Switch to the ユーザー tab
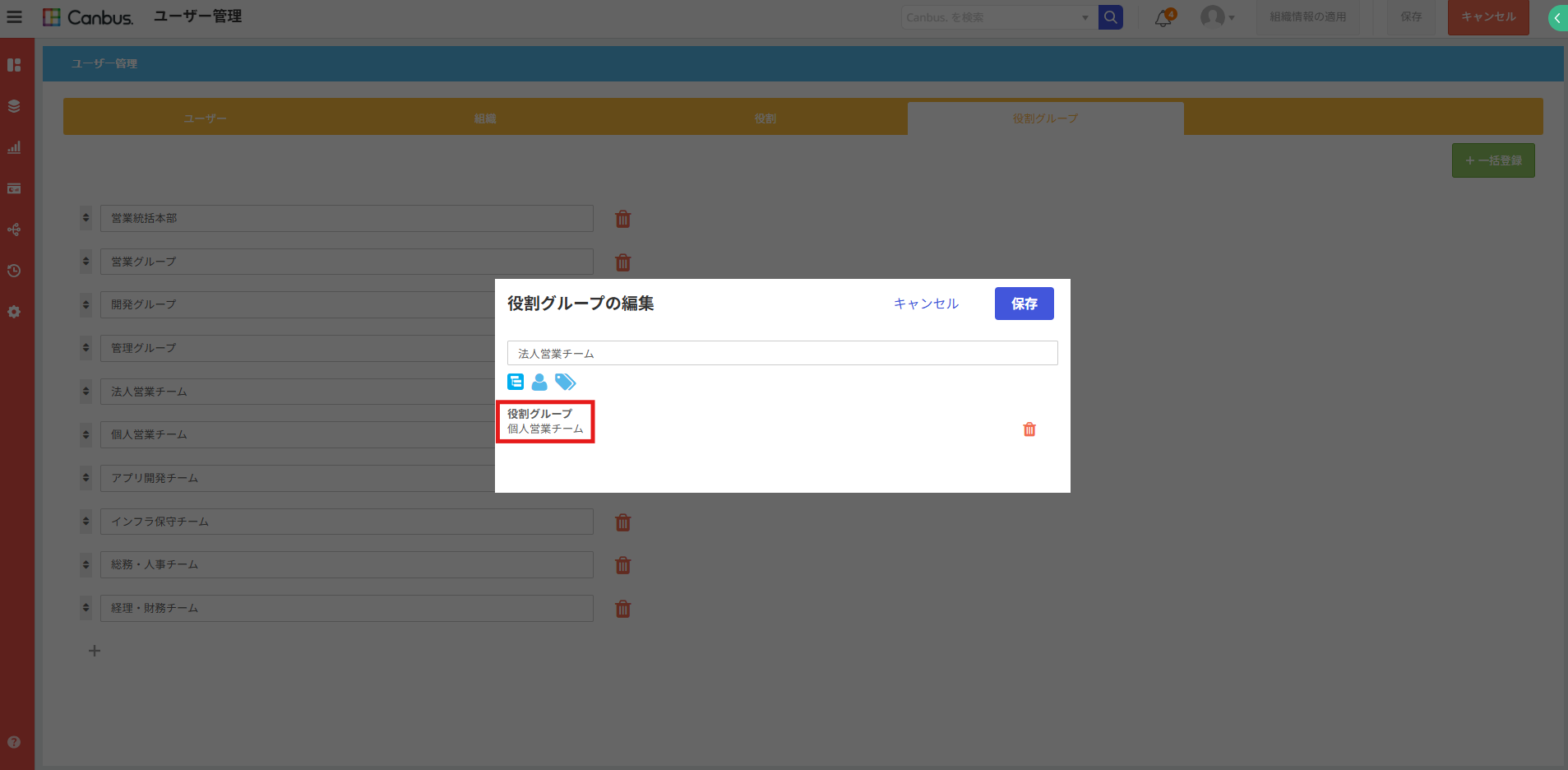 (205, 118)
